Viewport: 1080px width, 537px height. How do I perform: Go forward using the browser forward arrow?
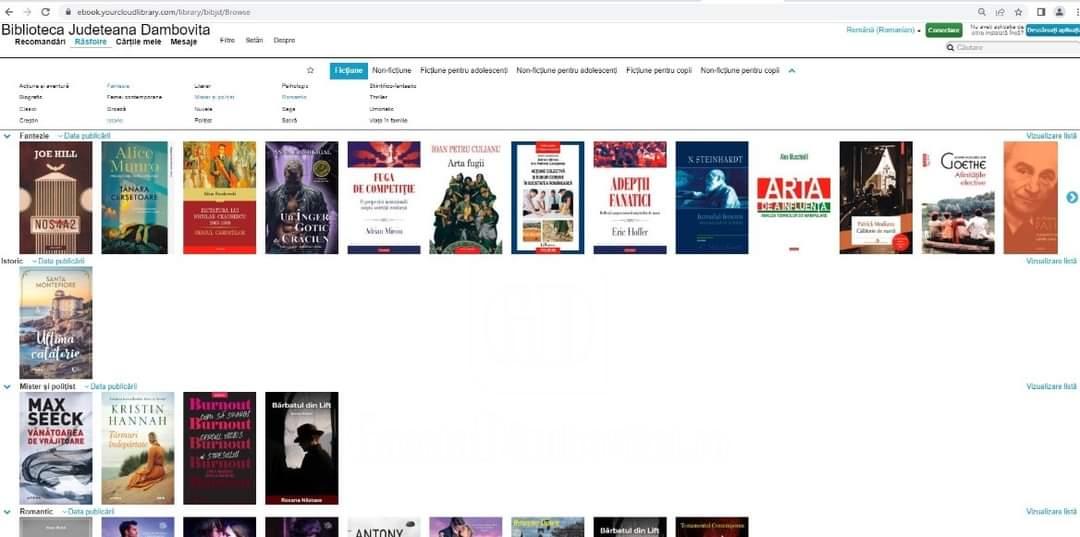coord(28,12)
